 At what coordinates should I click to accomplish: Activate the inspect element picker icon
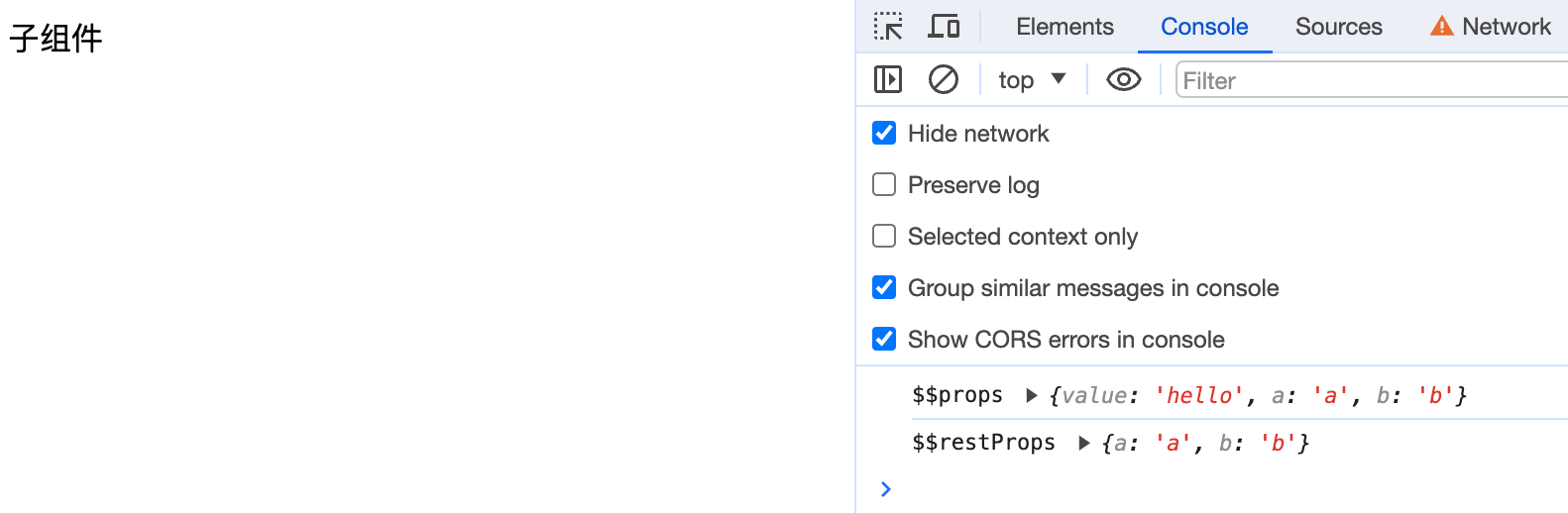pyautogui.click(x=888, y=27)
